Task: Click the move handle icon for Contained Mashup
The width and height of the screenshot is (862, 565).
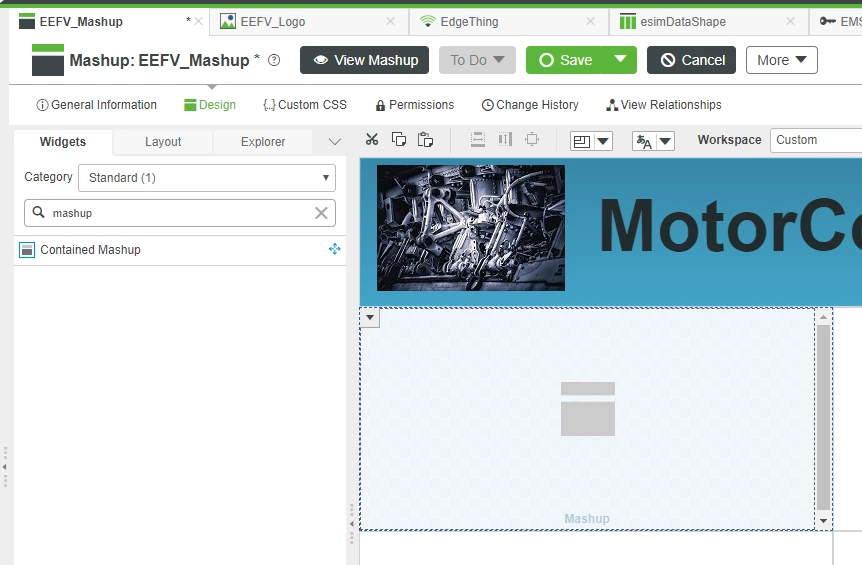Action: 334,249
